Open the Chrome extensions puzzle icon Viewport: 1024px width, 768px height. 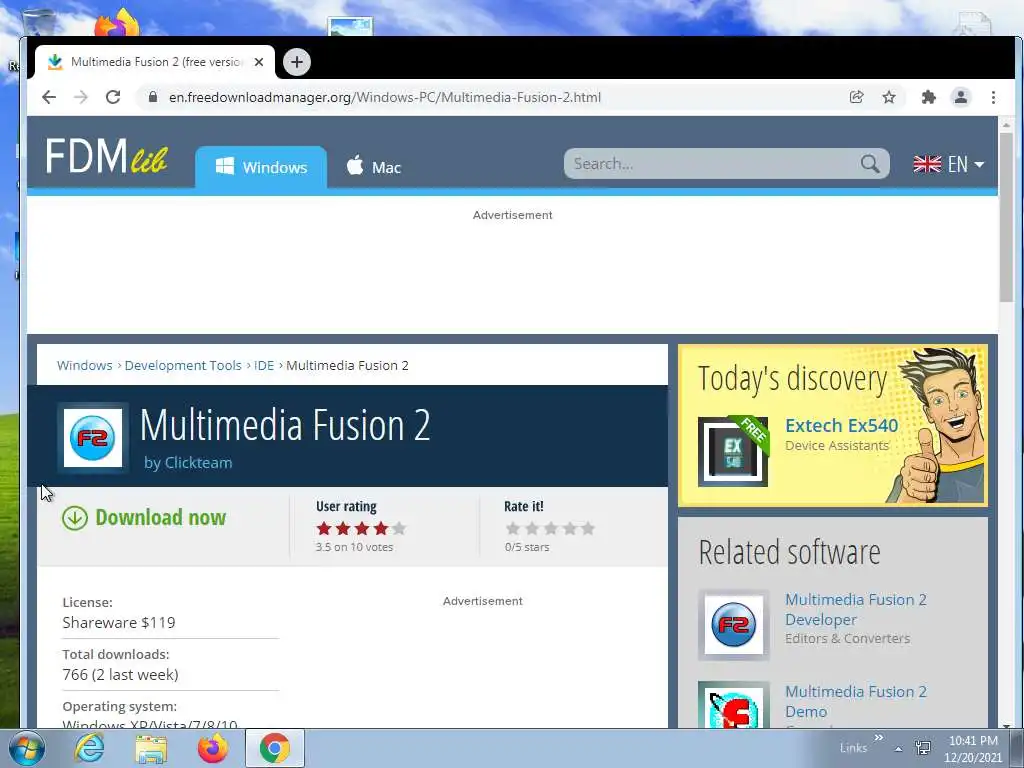pos(928,97)
